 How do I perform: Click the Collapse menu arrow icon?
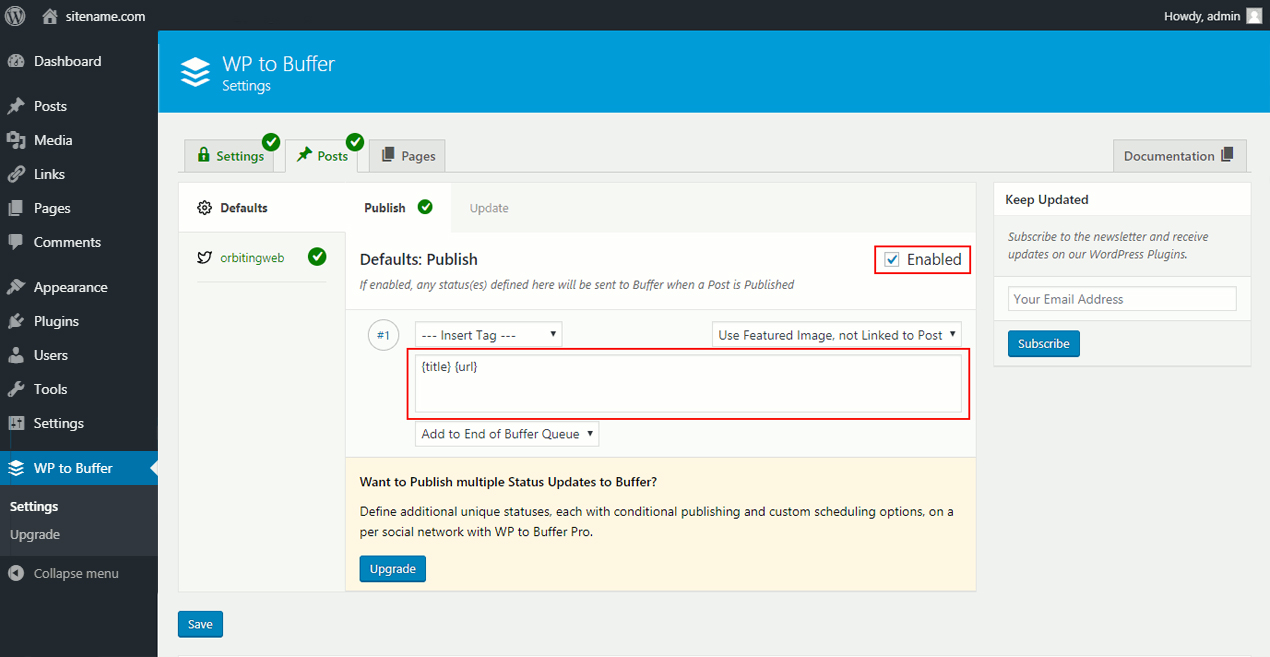[16, 573]
